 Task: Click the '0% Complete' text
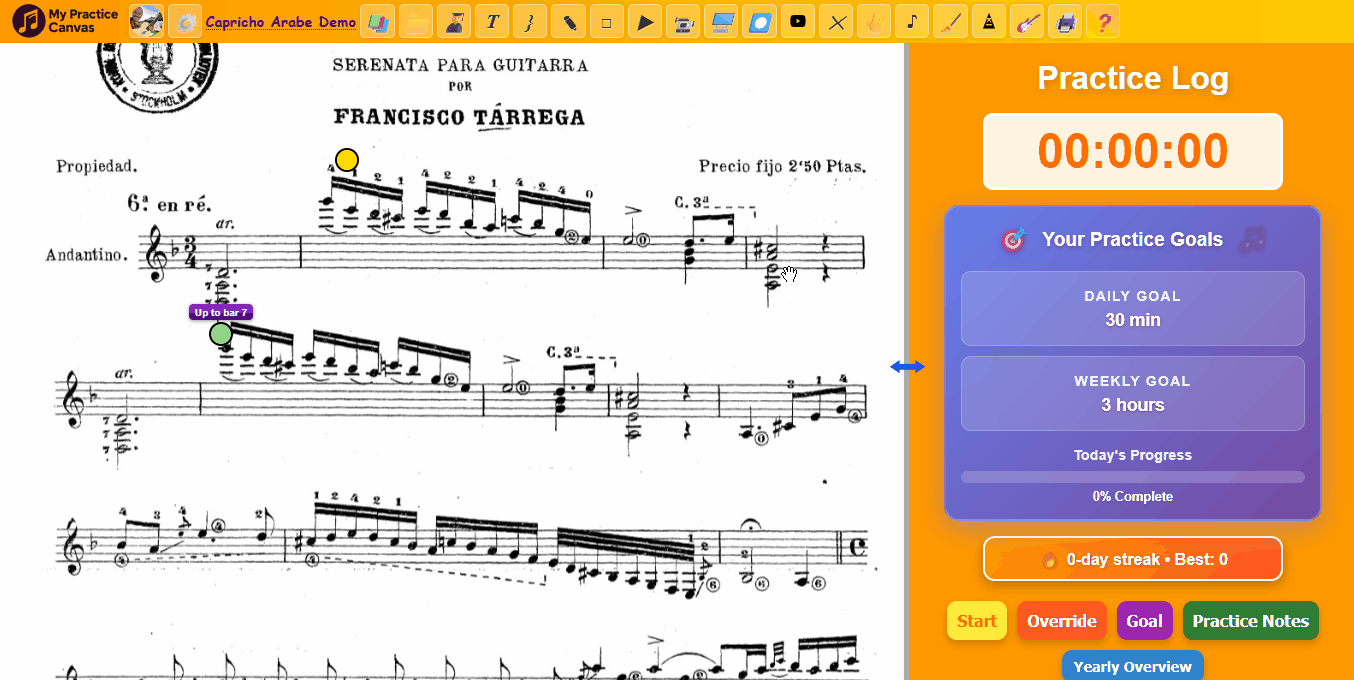coord(1132,497)
